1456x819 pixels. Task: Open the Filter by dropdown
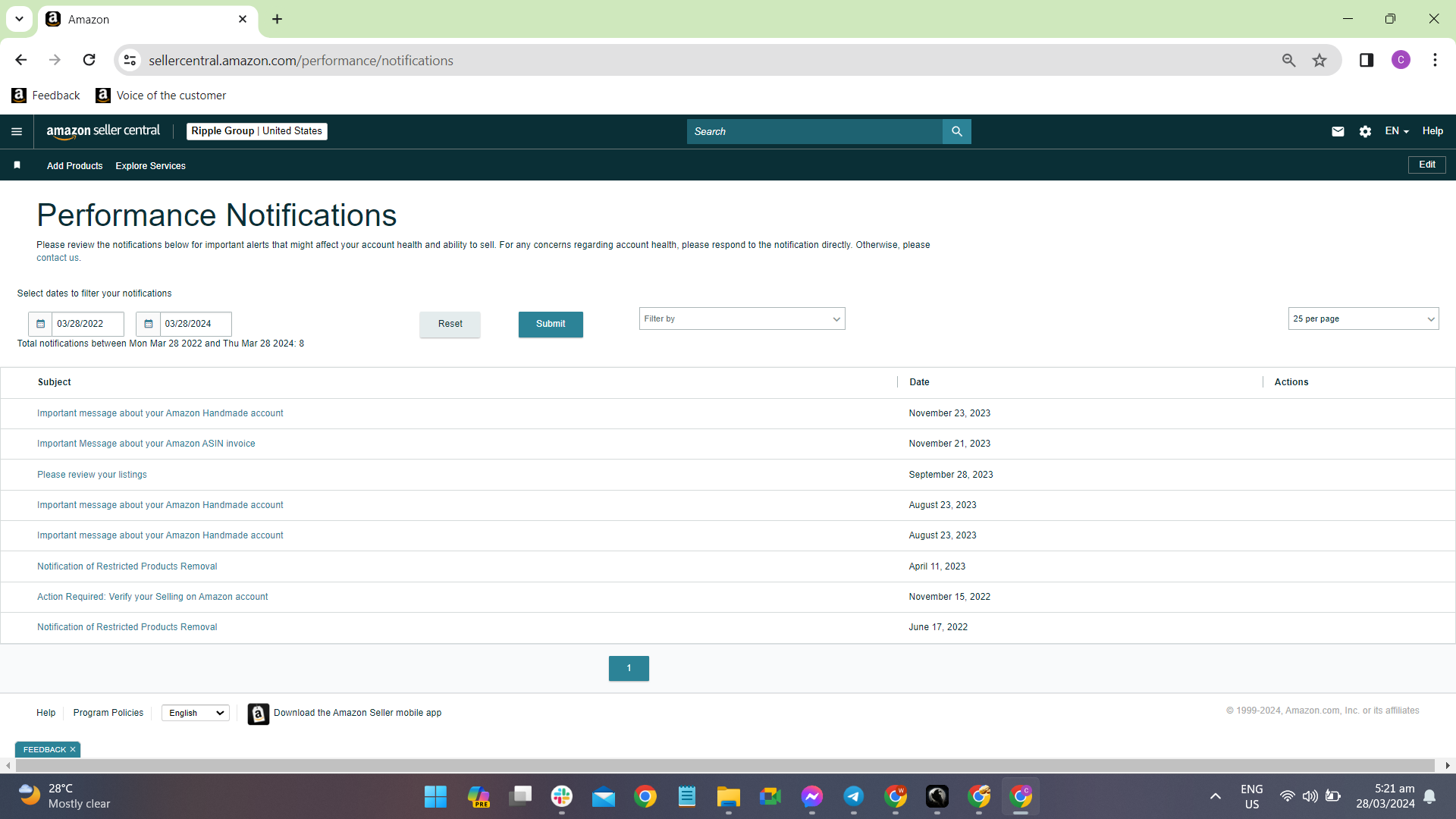pyautogui.click(x=742, y=318)
